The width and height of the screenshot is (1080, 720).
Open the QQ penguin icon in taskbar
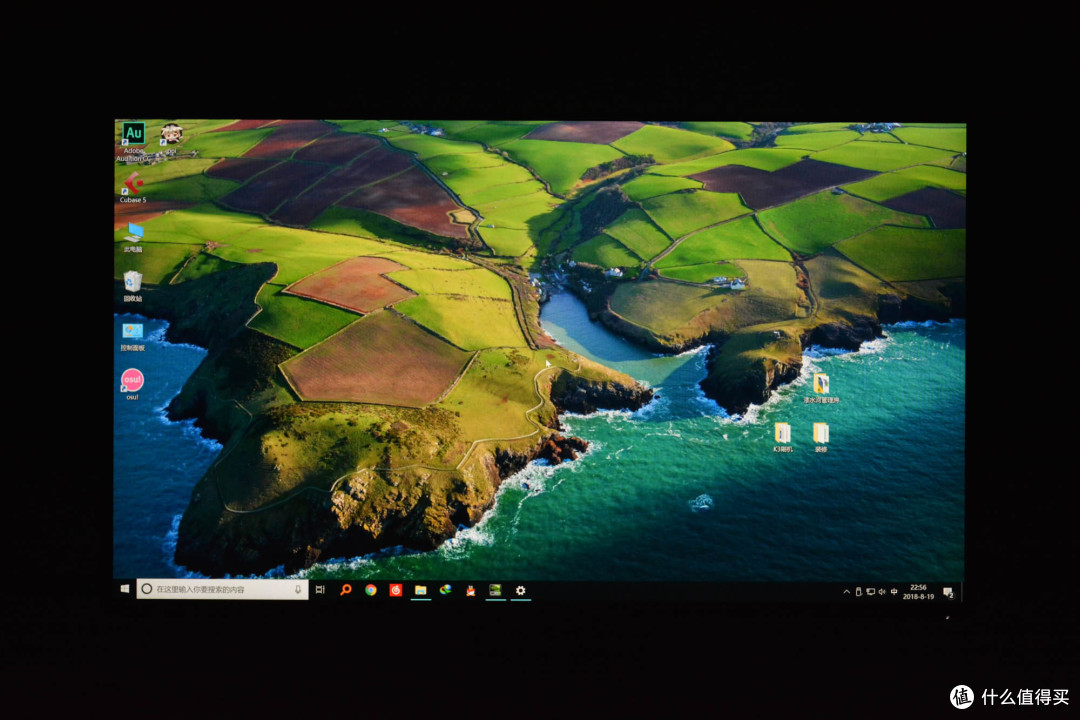click(470, 590)
